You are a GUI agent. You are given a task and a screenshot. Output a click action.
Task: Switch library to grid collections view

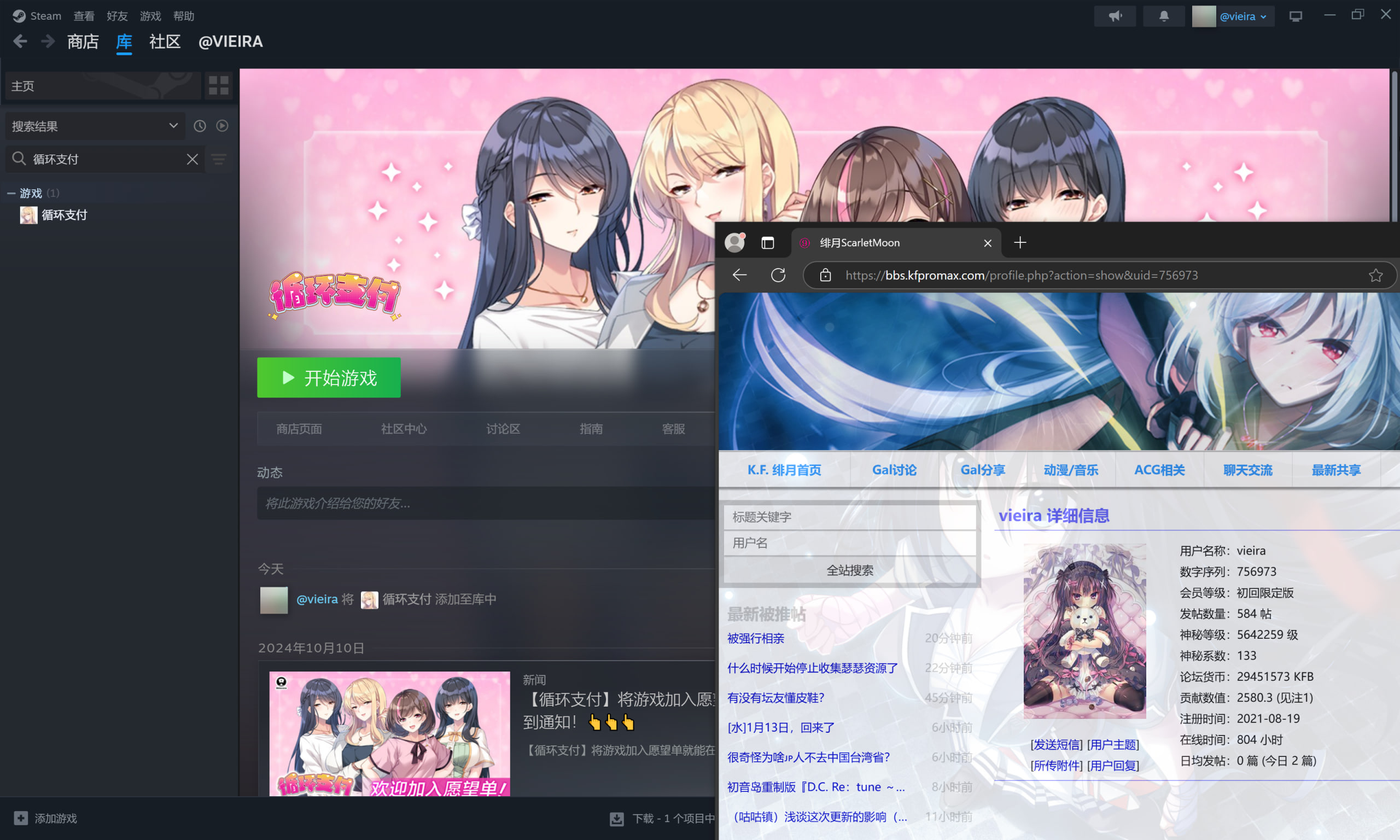[218, 85]
